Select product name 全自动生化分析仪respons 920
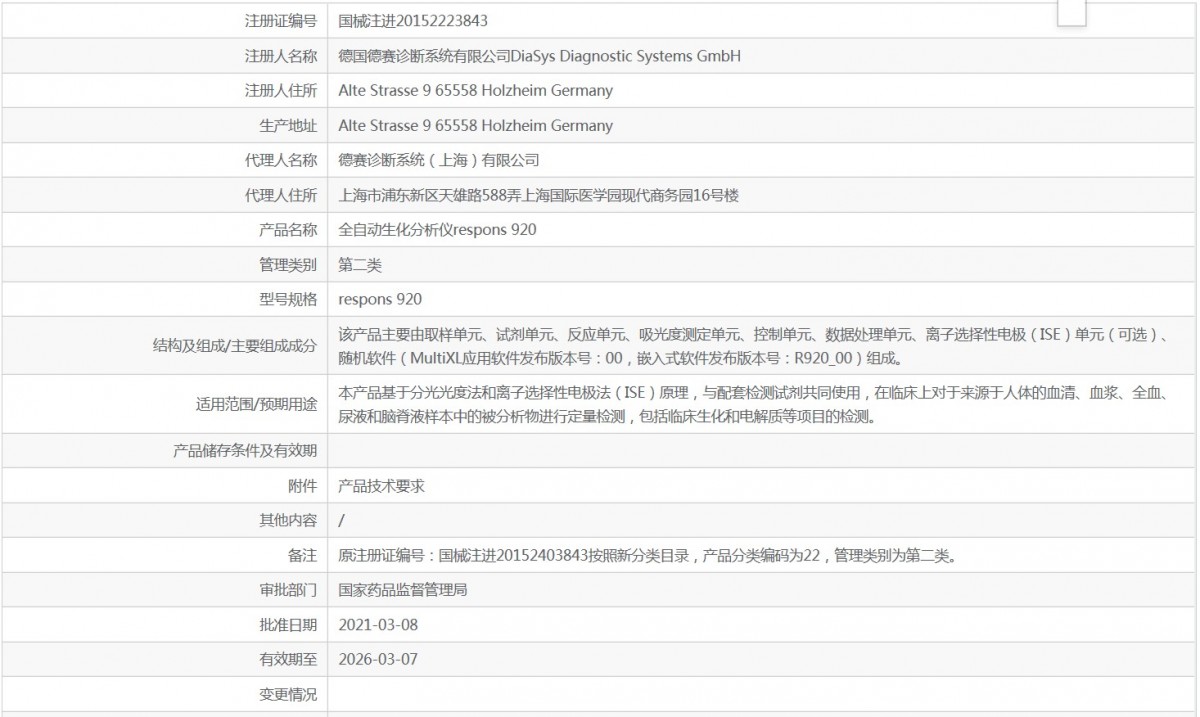This screenshot has width=1200, height=717. coord(438,230)
